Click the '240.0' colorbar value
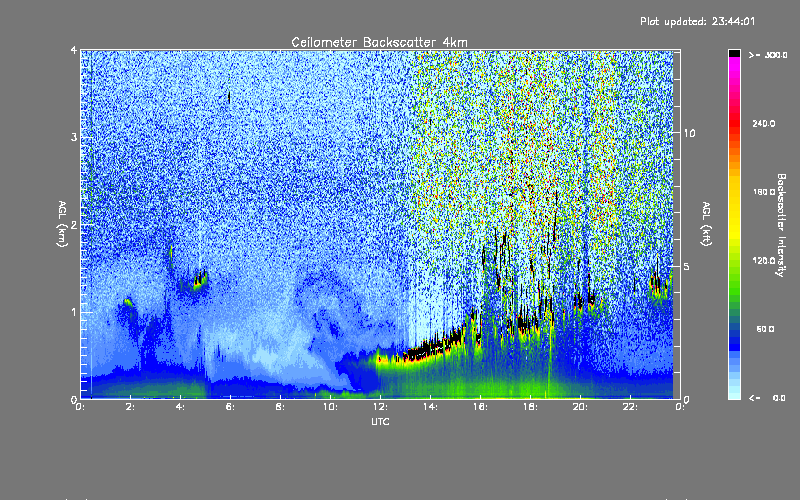 764,123
